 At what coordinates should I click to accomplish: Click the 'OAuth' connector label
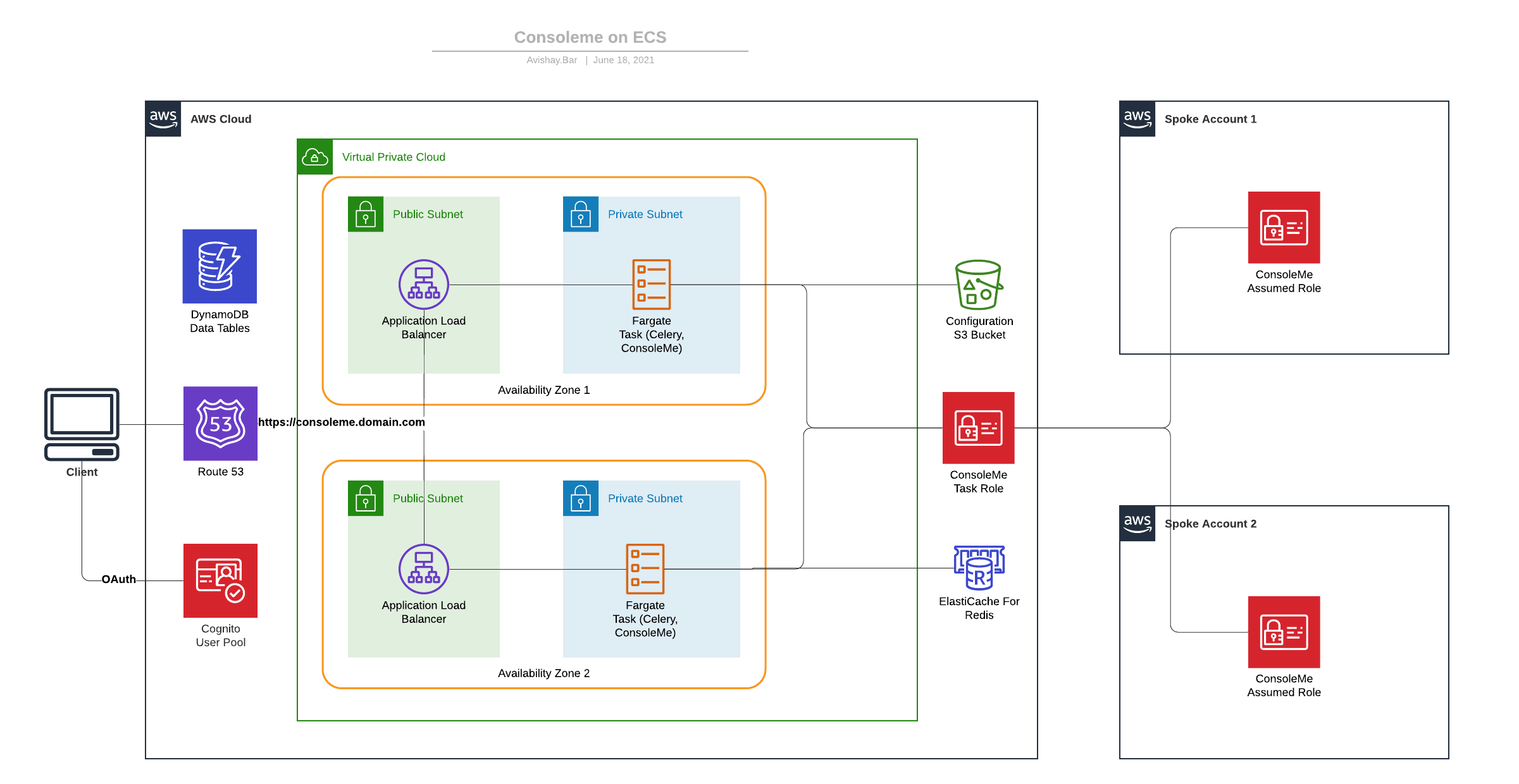point(119,579)
